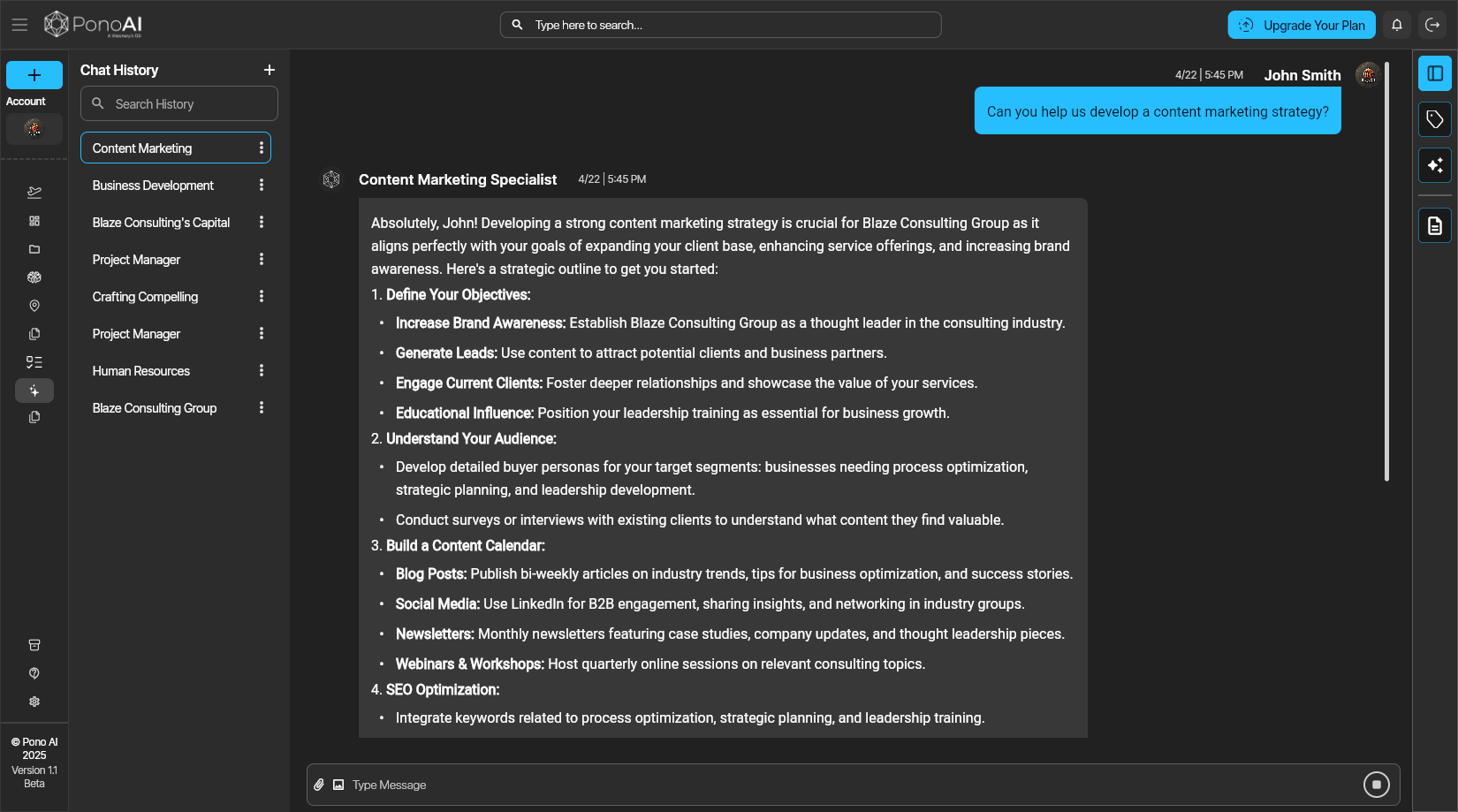Click the paperclip attach file icon
This screenshot has height=812, width=1458.
[x=319, y=785]
